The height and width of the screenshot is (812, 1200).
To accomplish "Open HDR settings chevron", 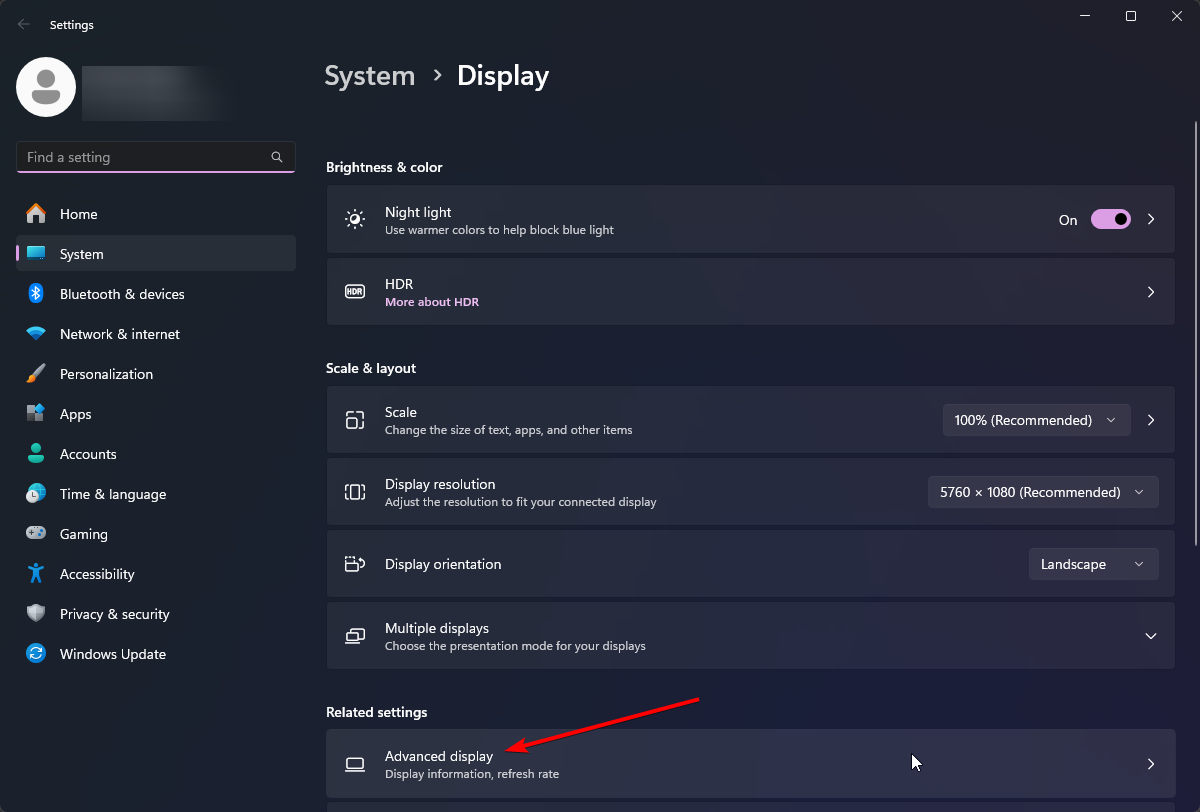I will pyautogui.click(x=1151, y=292).
